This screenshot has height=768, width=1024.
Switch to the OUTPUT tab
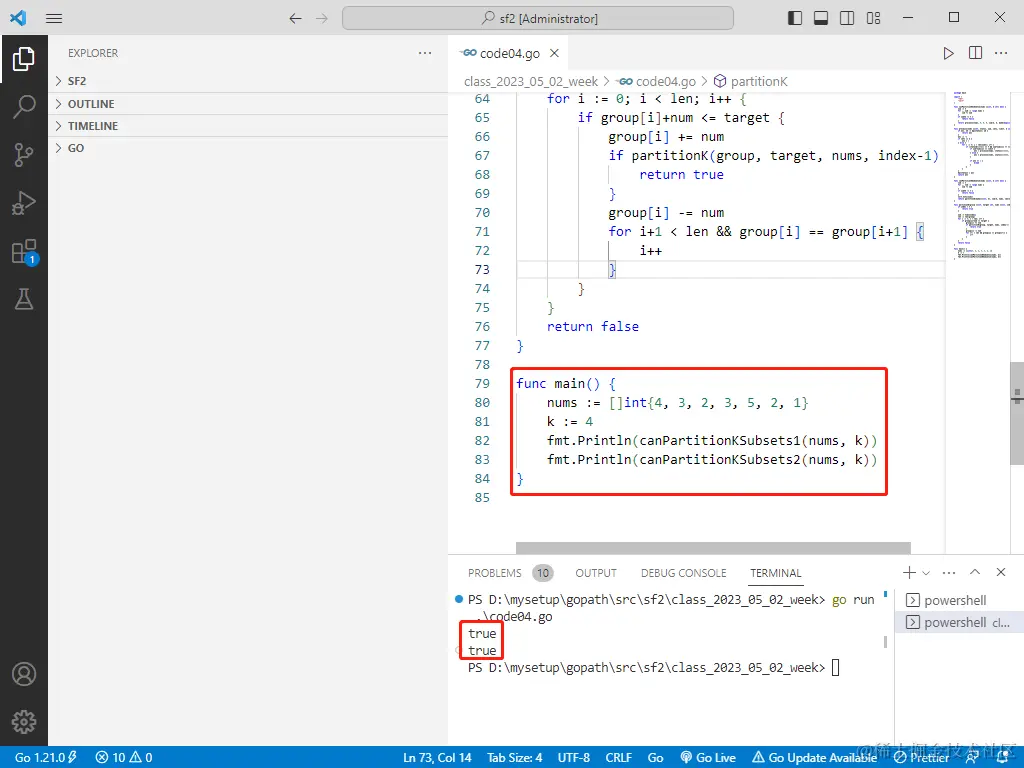click(x=596, y=573)
